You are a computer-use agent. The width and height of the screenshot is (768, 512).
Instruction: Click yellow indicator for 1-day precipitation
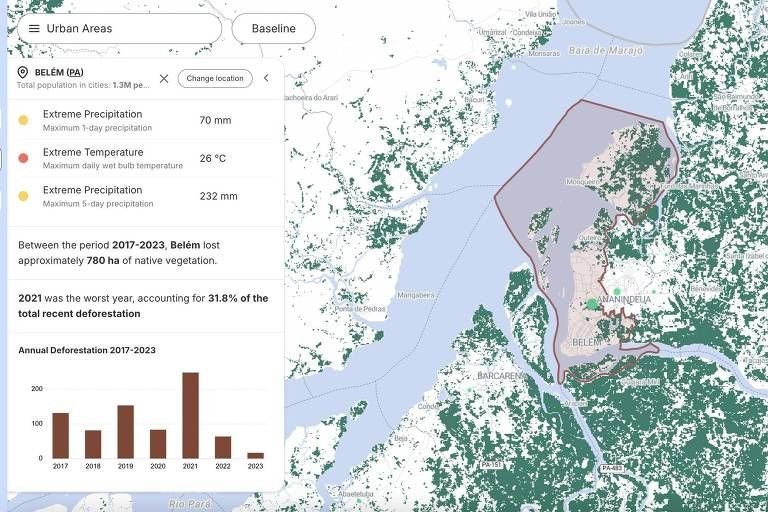23,120
